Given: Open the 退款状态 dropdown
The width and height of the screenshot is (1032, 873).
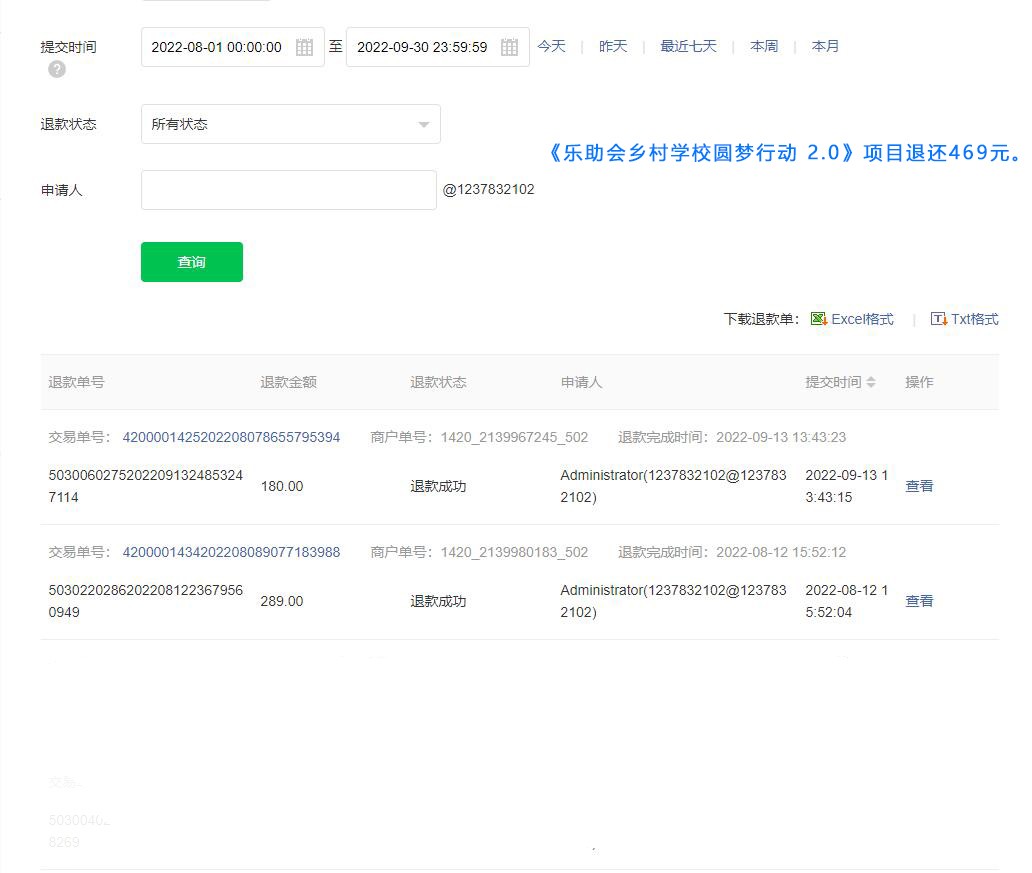Looking at the screenshot, I should (290, 124).
